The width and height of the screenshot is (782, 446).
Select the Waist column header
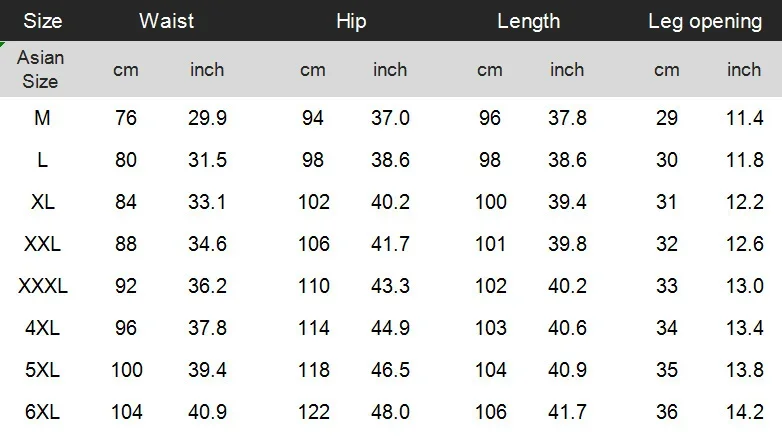point(167,21)
